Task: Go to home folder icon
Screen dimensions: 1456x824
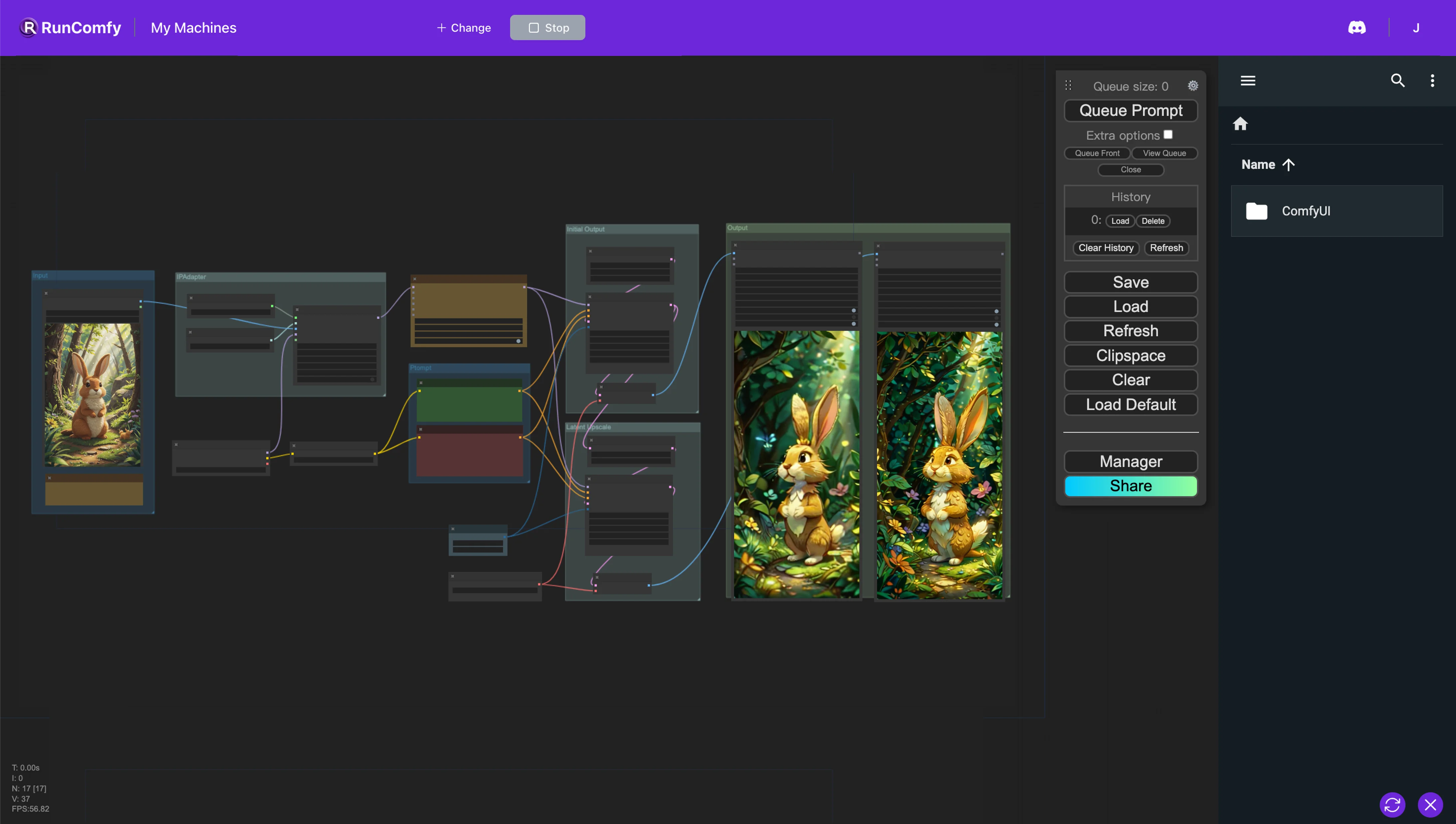Action: tap(1240, 124)
